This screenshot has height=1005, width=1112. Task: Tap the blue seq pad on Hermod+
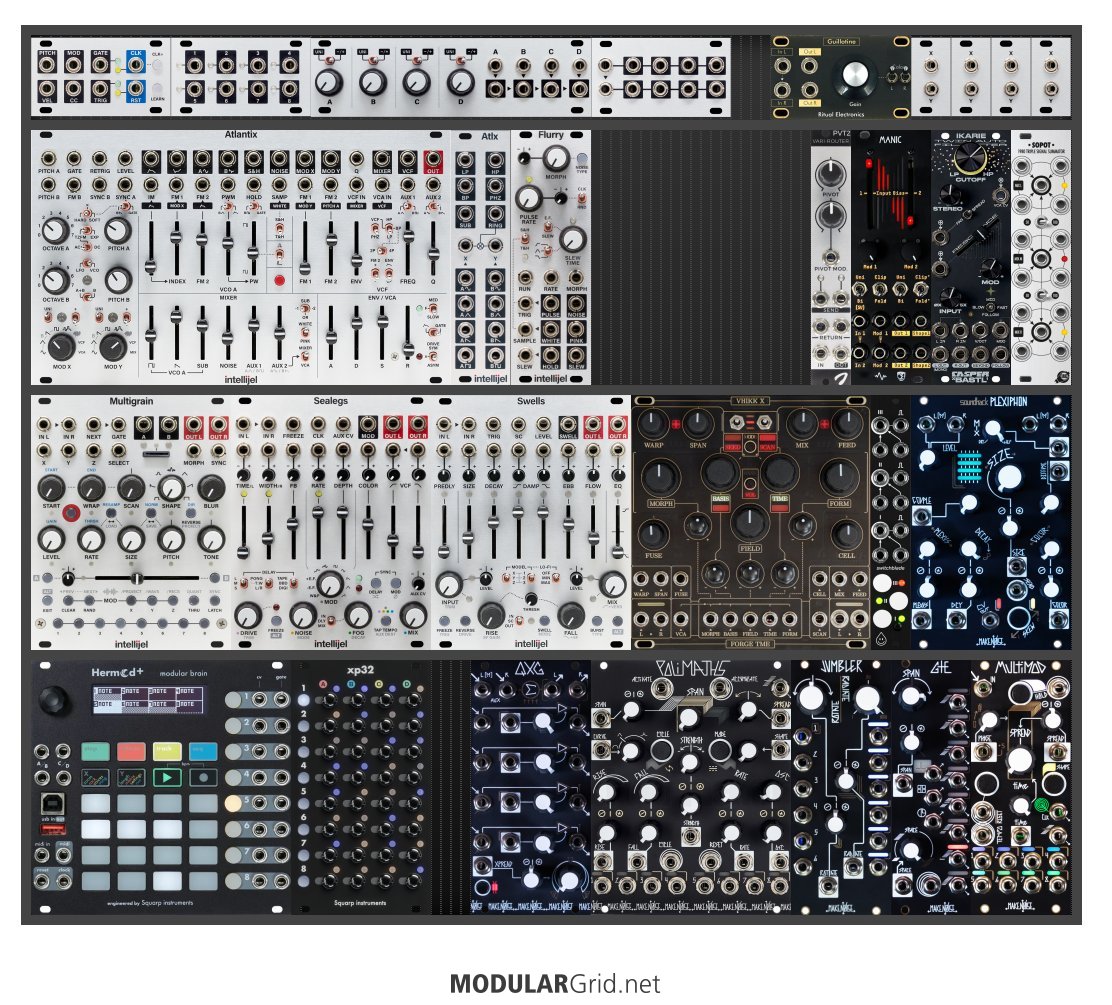pyautogui.click(x=203, y=750)
